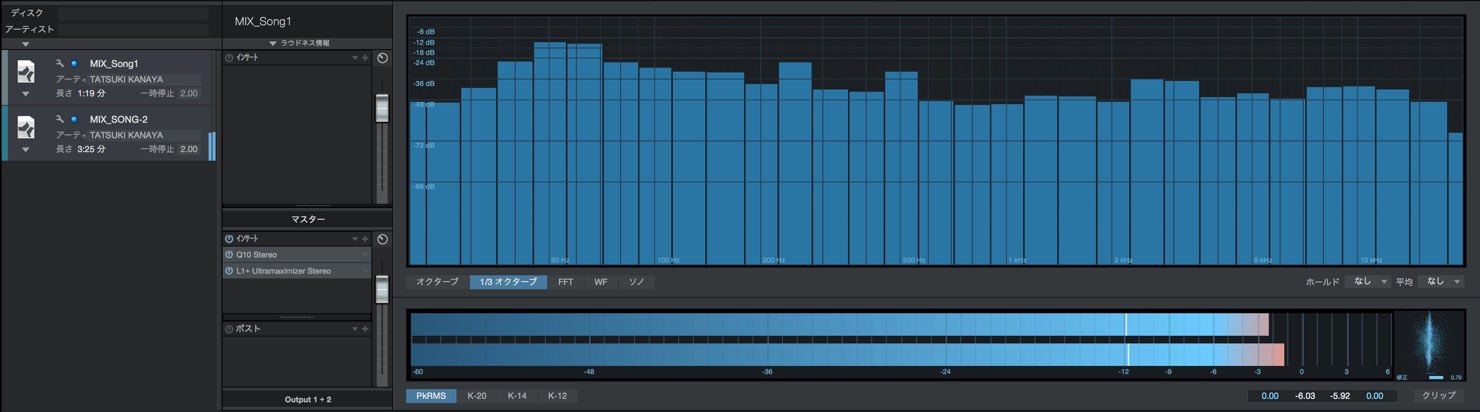Expand MIX_SONG-2 track details arrow
The width and height of the screenshot is (1480, 412).
(x=27, y=149)
